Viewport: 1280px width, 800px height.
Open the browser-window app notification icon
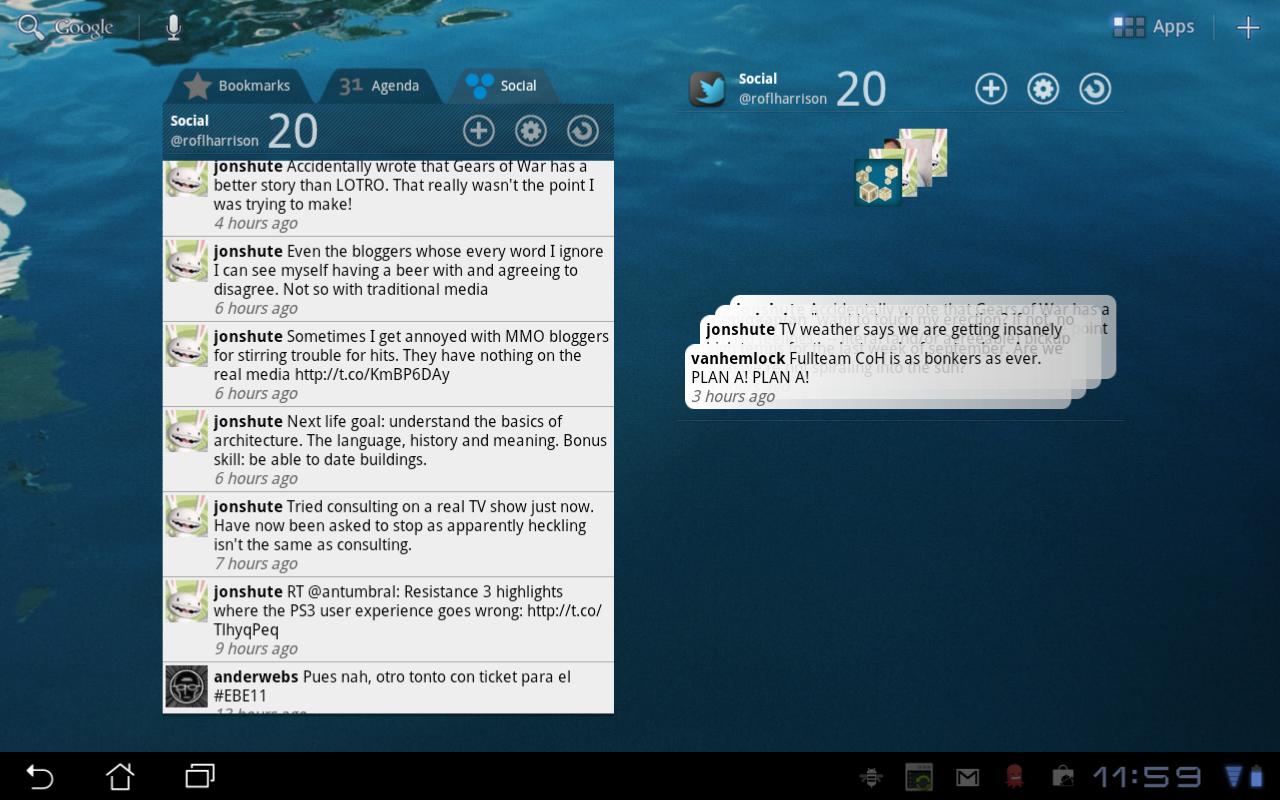(x=919, y=777)
